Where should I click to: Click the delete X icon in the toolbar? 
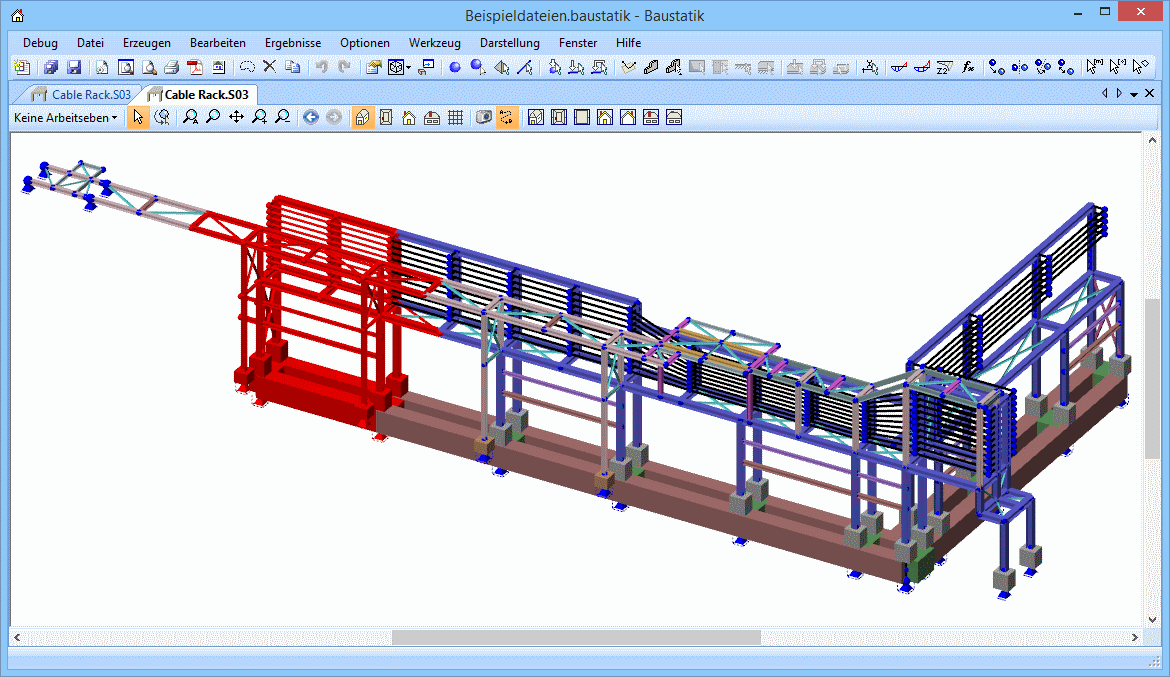coord(269,67)
